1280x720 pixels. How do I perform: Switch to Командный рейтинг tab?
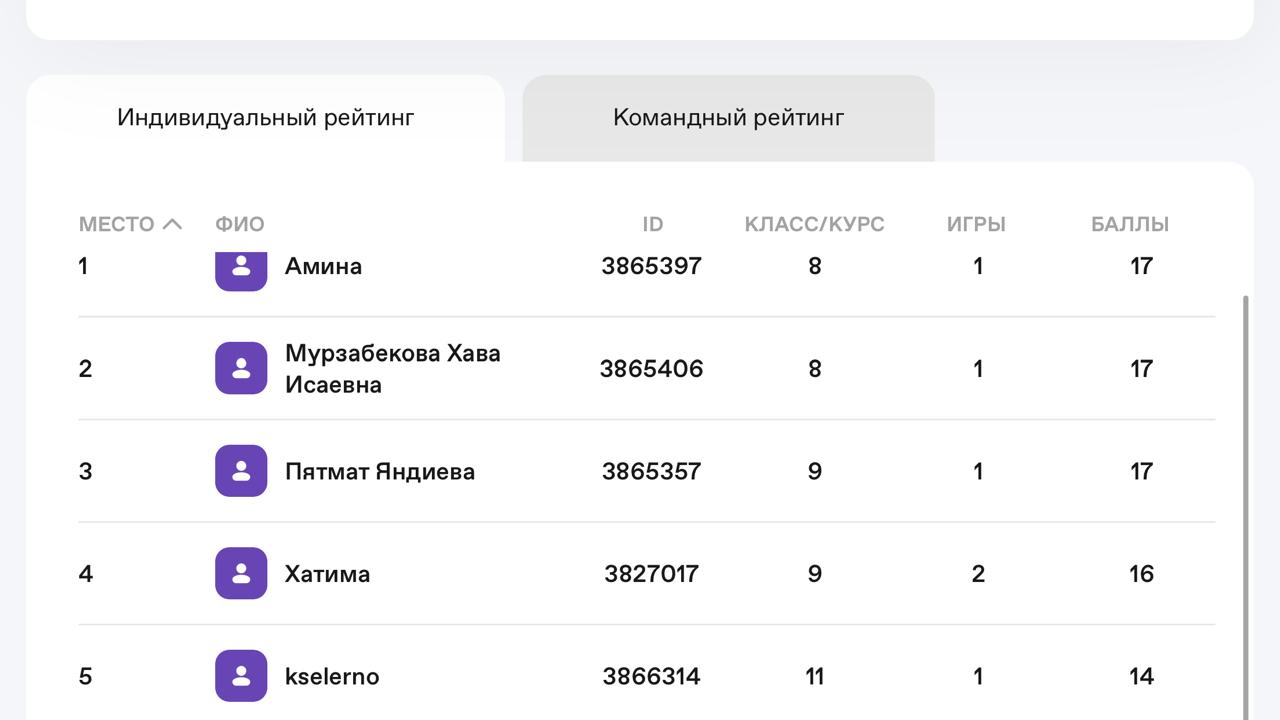click(x=728, y=118)
